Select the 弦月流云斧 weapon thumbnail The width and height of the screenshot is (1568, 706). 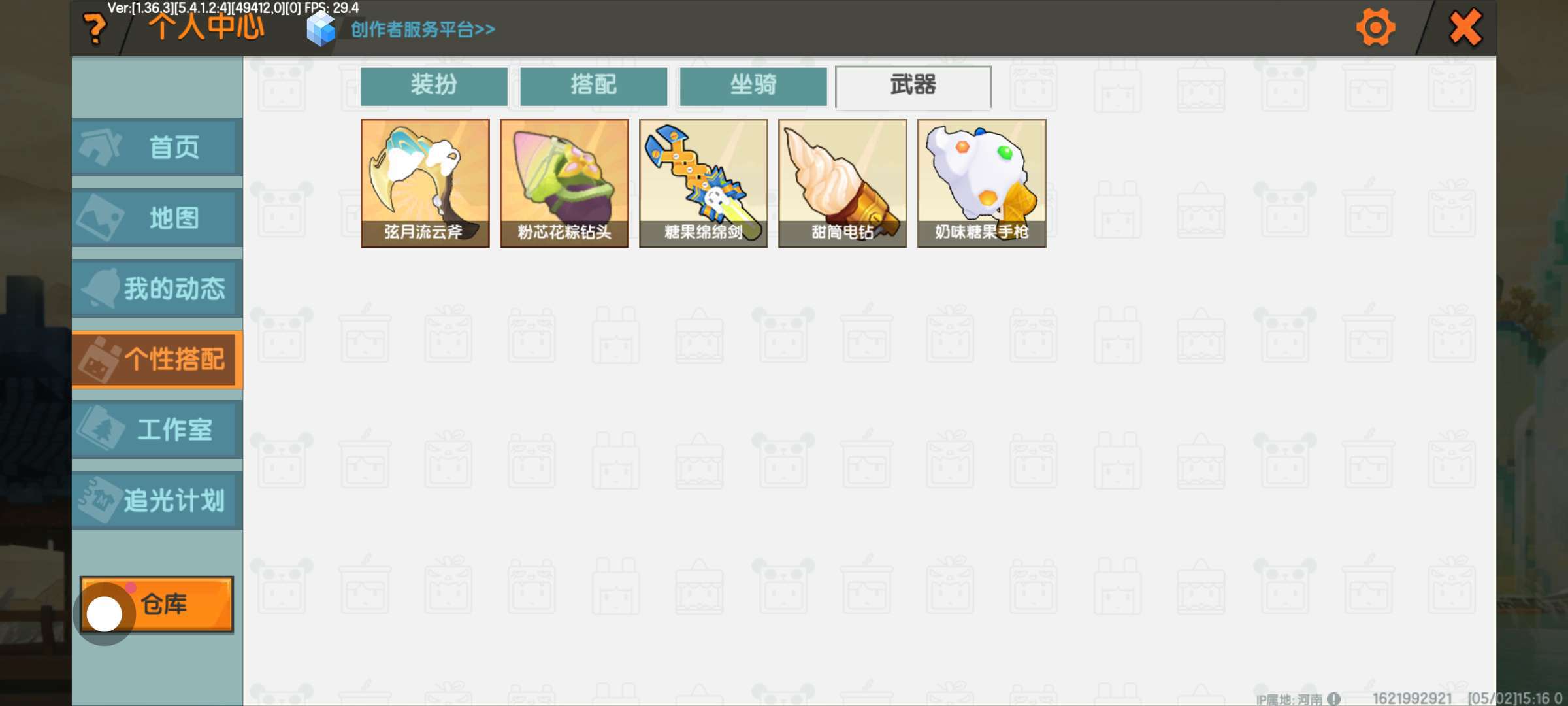pyautogui.click(x=425, y=183)
